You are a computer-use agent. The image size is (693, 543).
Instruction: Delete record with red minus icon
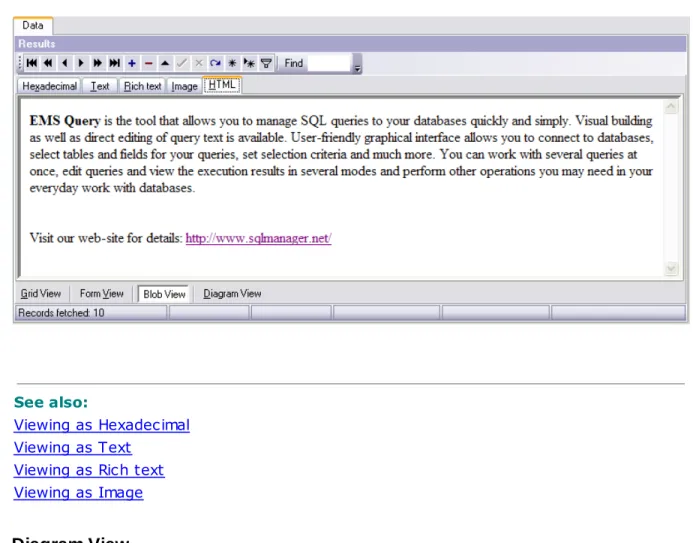[148, 63]
